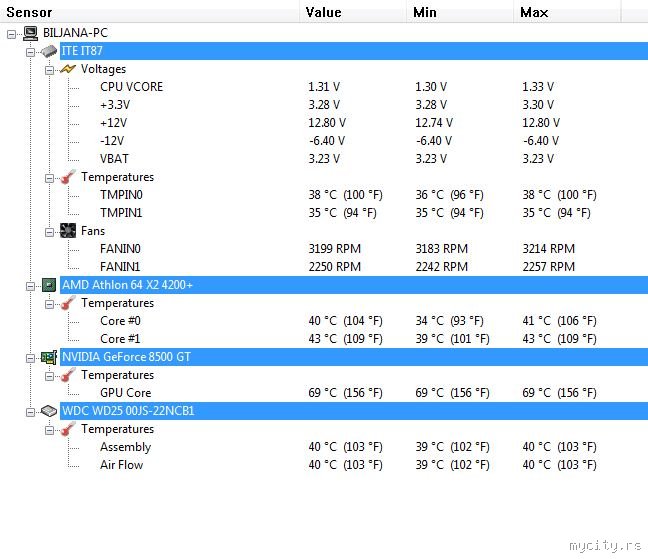The height and width of the screenshot is (559, 648).
Task: Collapse the Fans group
Action: tap(49, 232)
